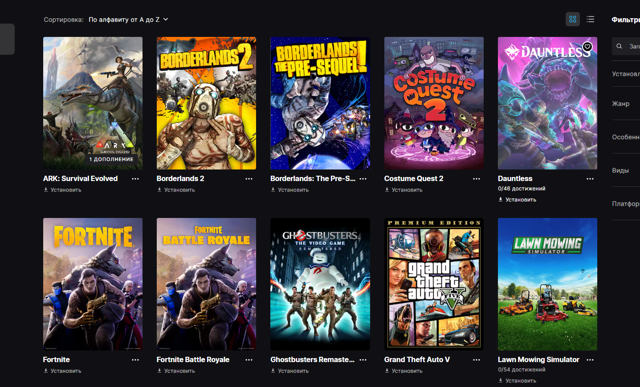Click Установить under Borderlands 2

pos(176,190)
